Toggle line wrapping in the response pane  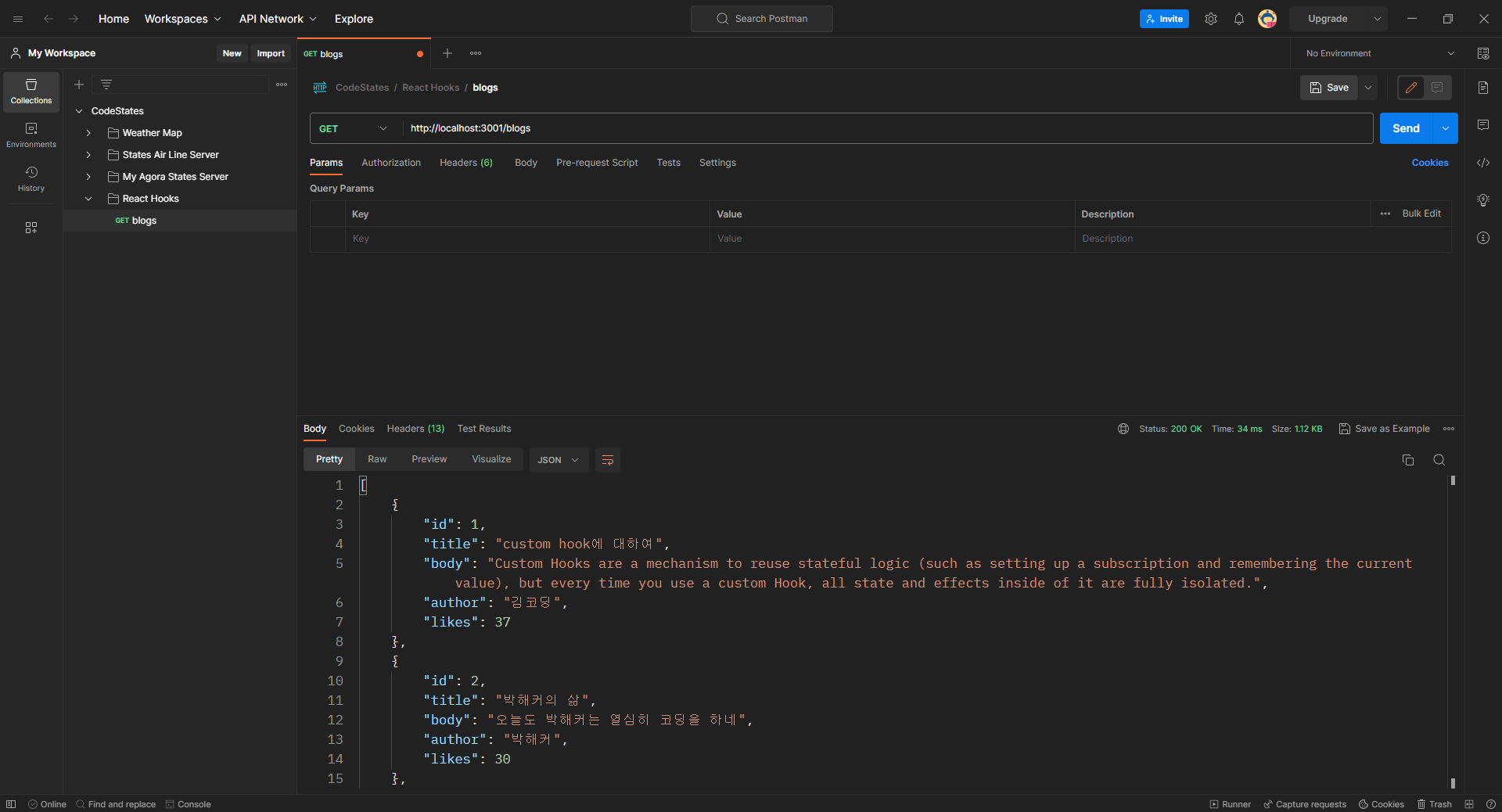point(608,460)
